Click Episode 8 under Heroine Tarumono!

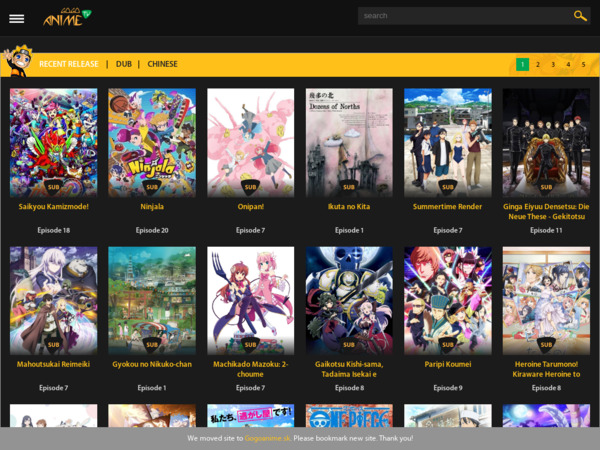click(546, 388)
